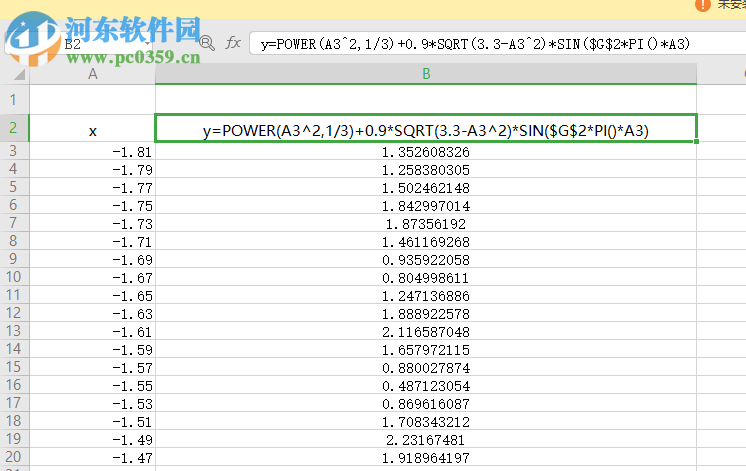This screenshot has height=471, width=746.
Task: Click empty cell A1
Action: coord(92,99)
